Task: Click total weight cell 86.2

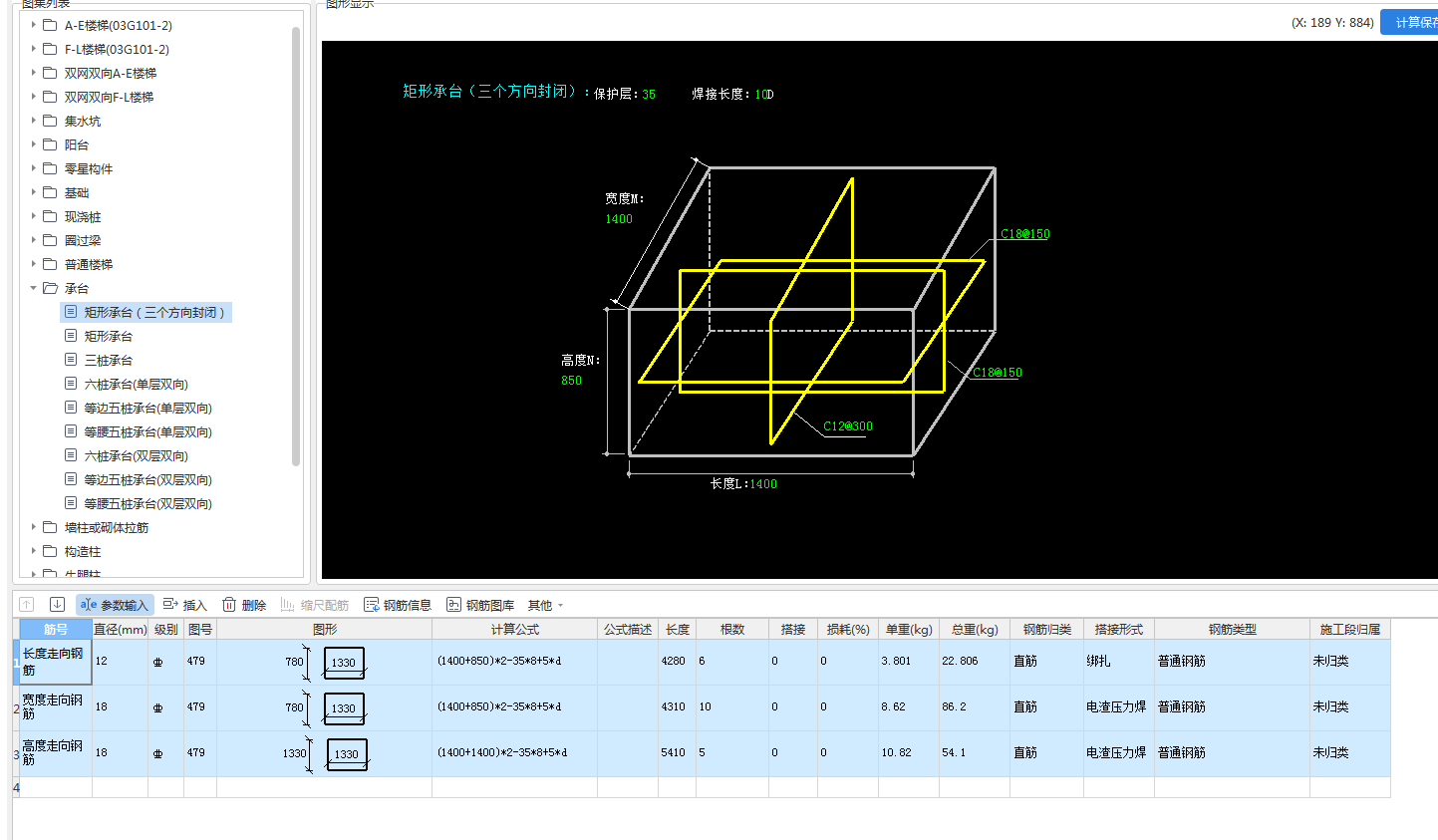Action: [x=975, y=707]
